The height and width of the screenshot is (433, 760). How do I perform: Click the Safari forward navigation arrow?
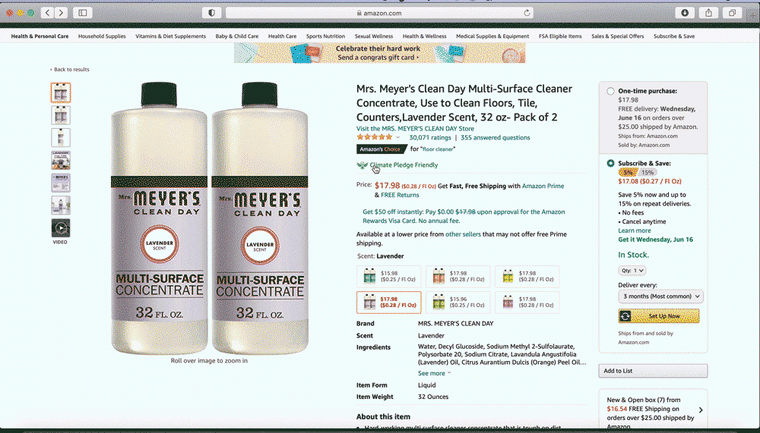pos(61,13)
